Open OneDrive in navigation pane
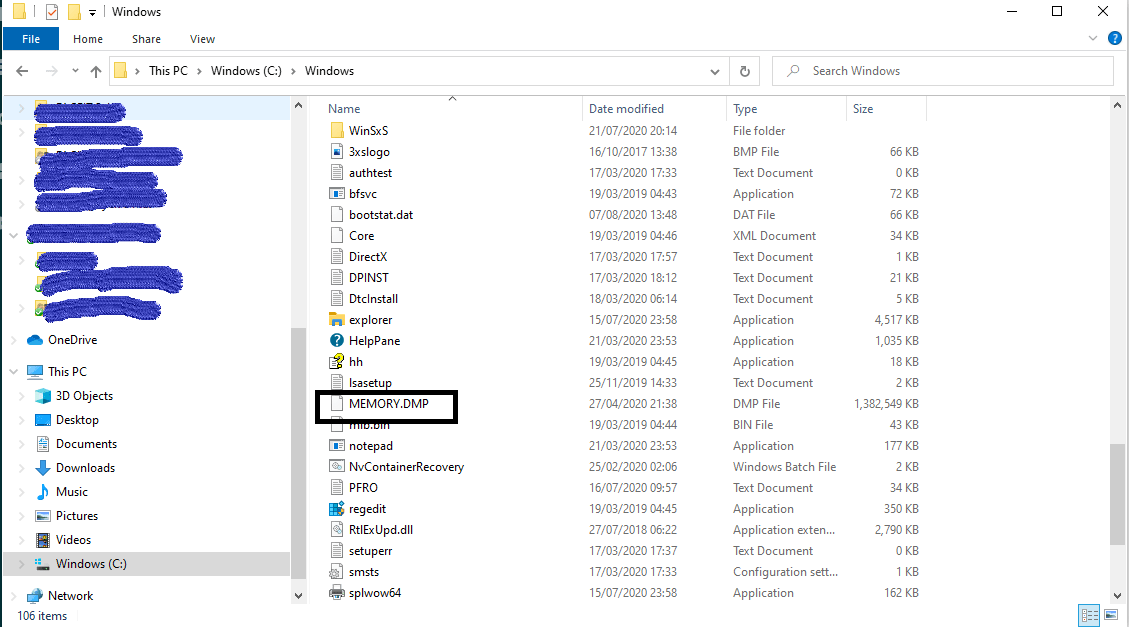The image size is (1129, 627). pos(72,340)
